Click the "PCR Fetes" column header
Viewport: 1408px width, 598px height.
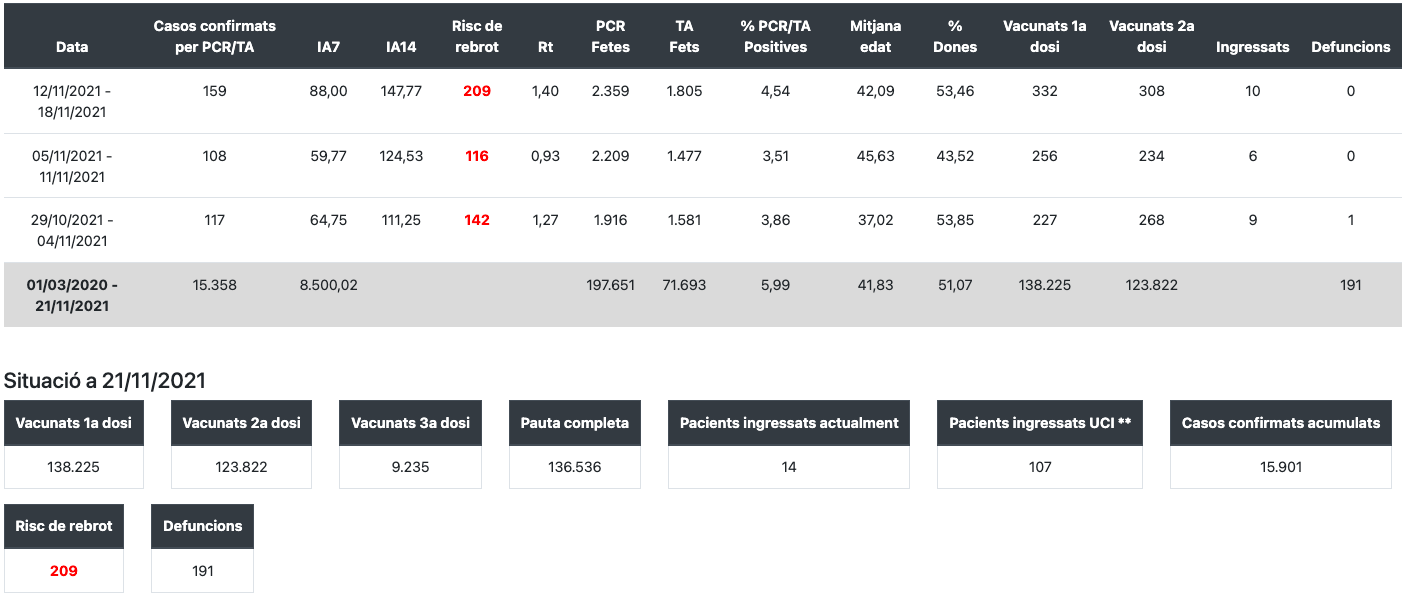[610, 36]
